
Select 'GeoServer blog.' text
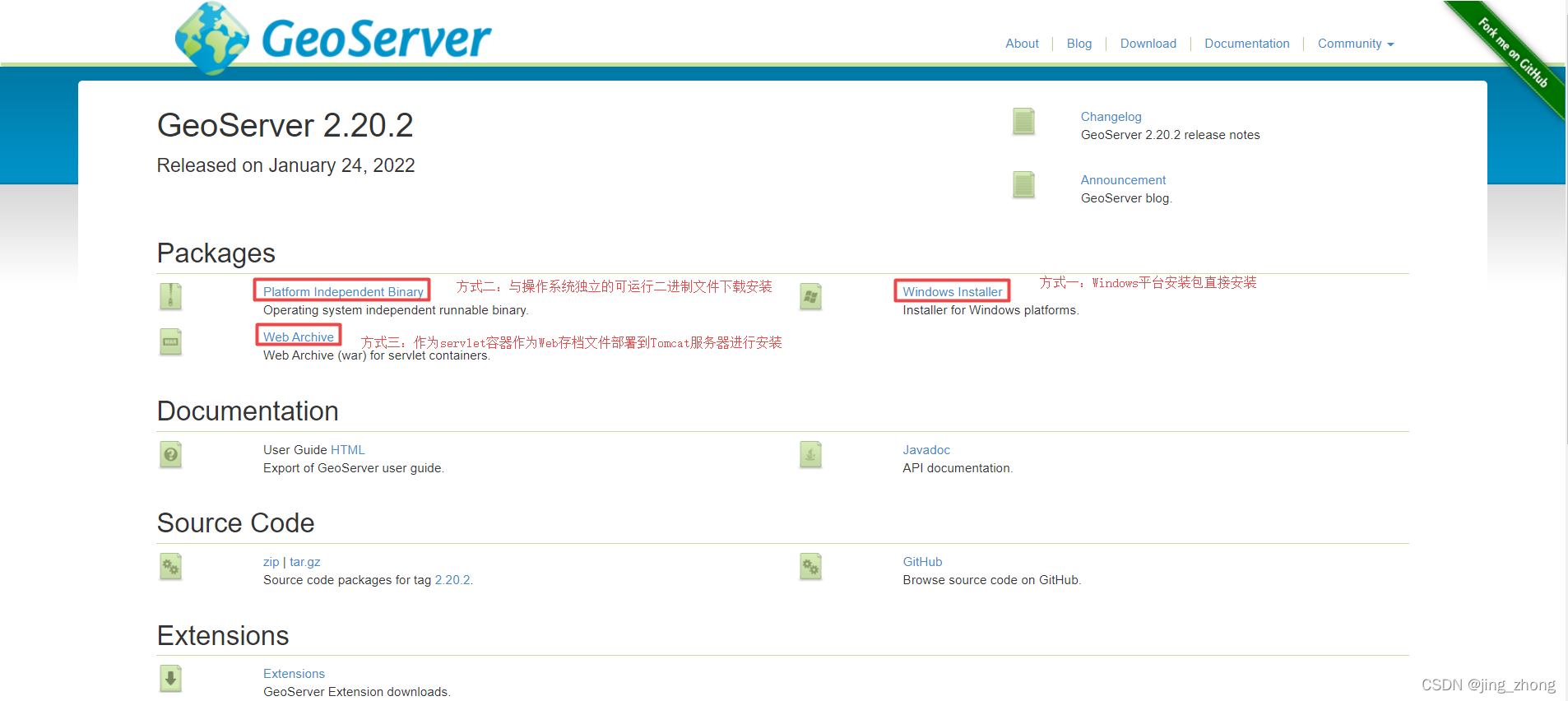pos(1125,198)
